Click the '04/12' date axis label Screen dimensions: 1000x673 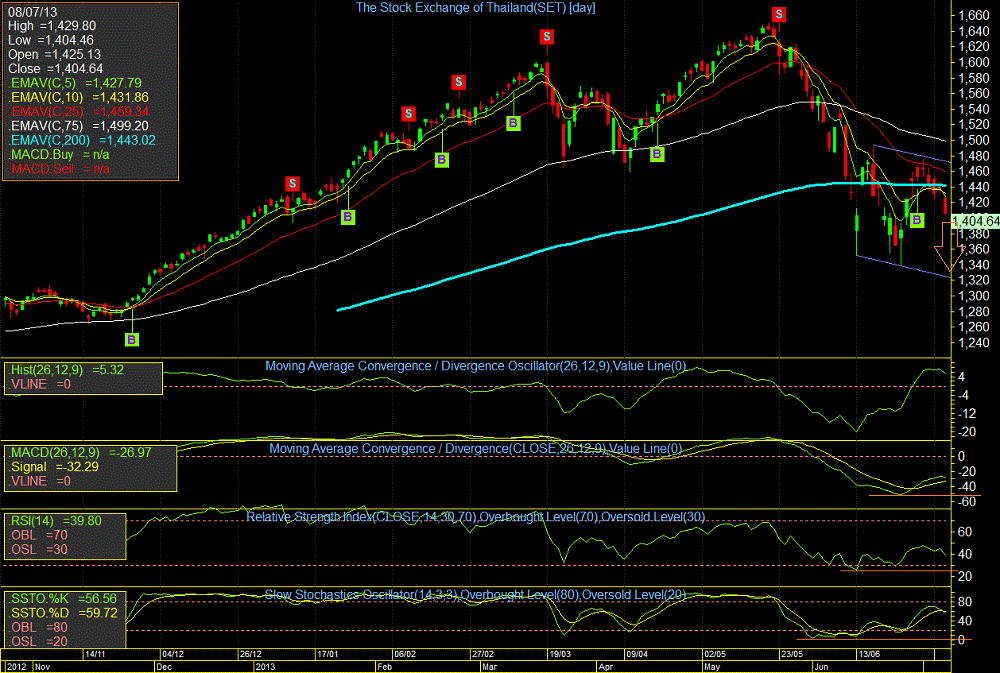click(173, 655)
